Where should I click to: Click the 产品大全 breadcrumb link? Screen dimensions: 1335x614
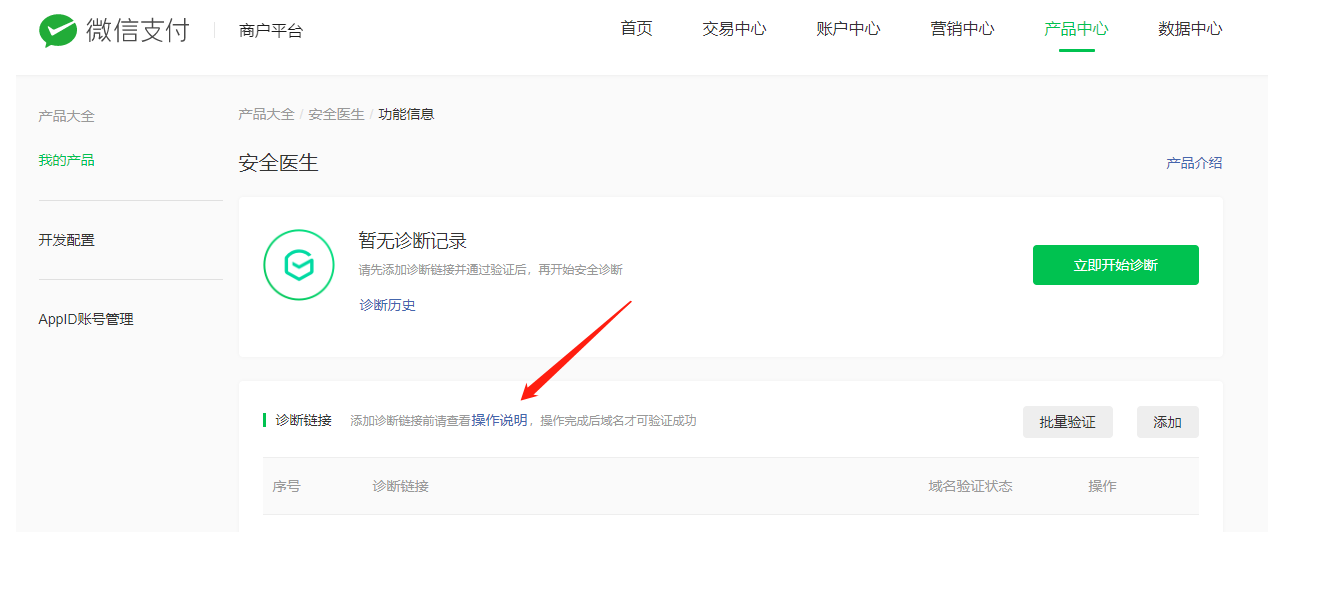266,114
